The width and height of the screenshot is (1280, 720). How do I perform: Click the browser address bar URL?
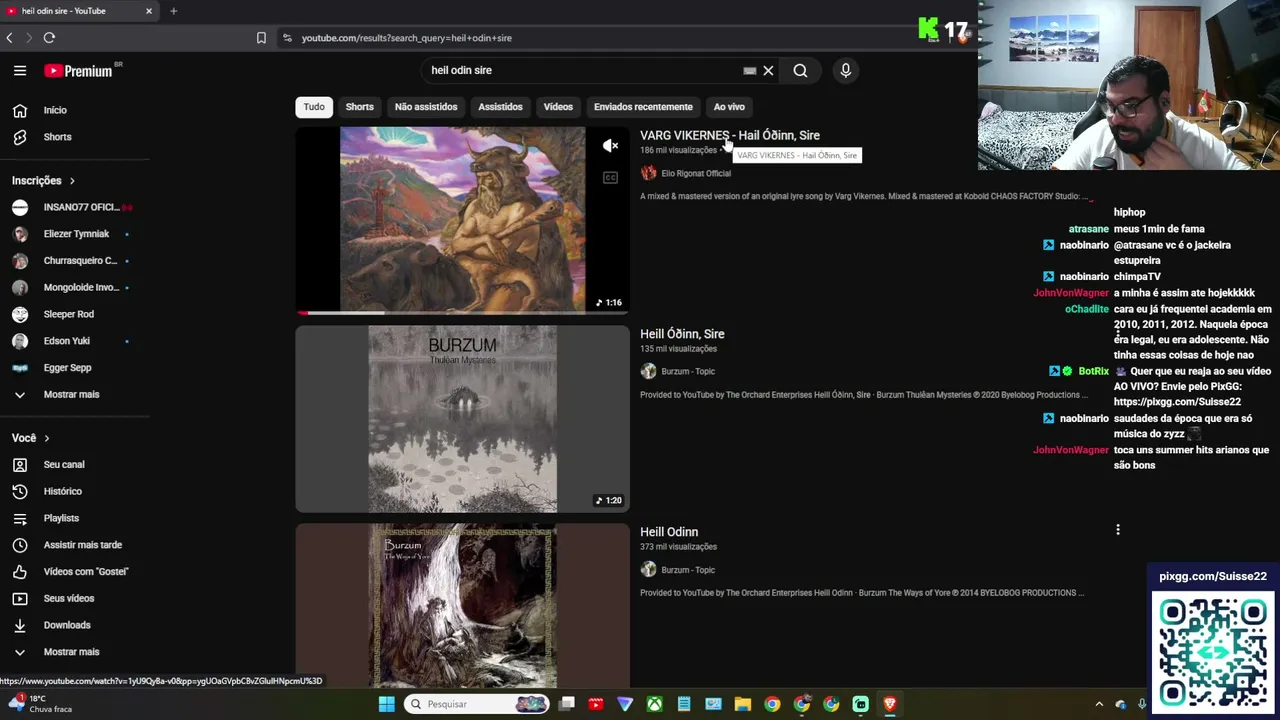coord(407,38)
